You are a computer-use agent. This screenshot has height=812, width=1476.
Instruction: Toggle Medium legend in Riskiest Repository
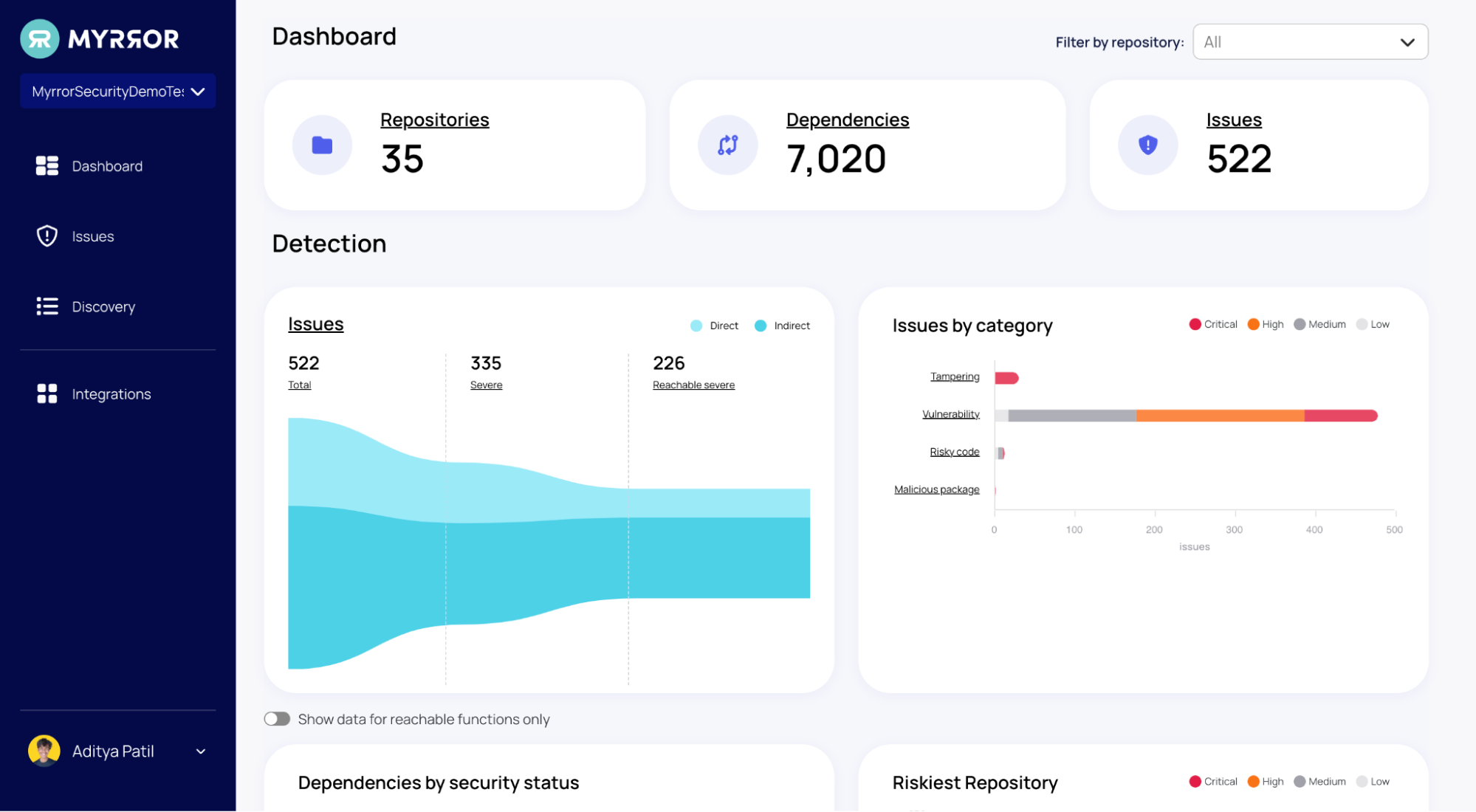[1320, 782]
